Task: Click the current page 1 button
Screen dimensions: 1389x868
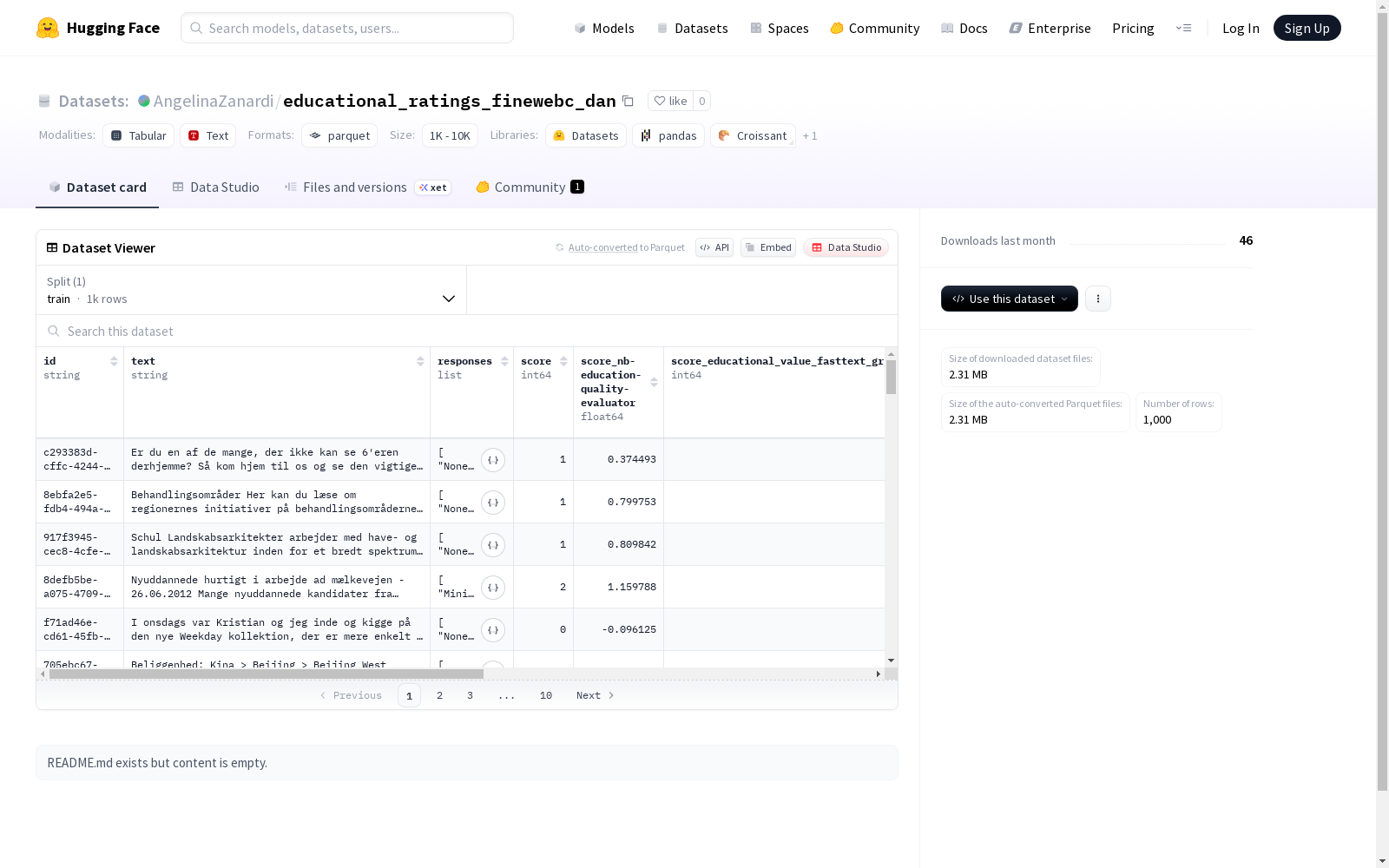Action: click(410, 695)
